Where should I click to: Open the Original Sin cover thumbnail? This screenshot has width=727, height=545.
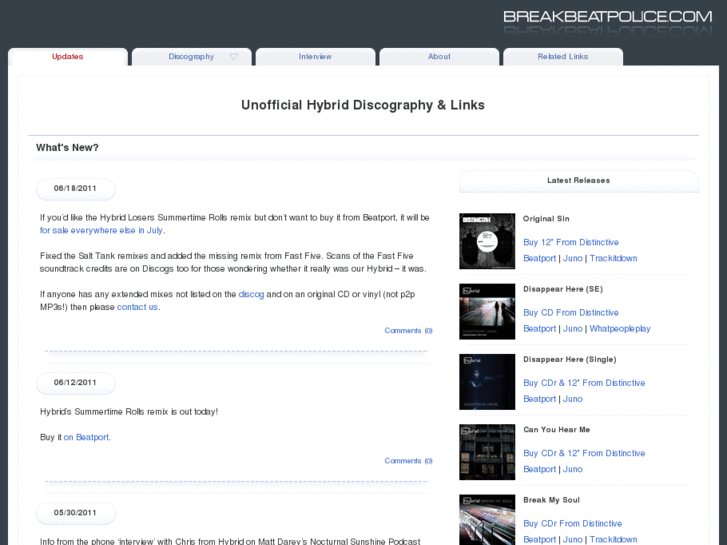coord(487,241)
